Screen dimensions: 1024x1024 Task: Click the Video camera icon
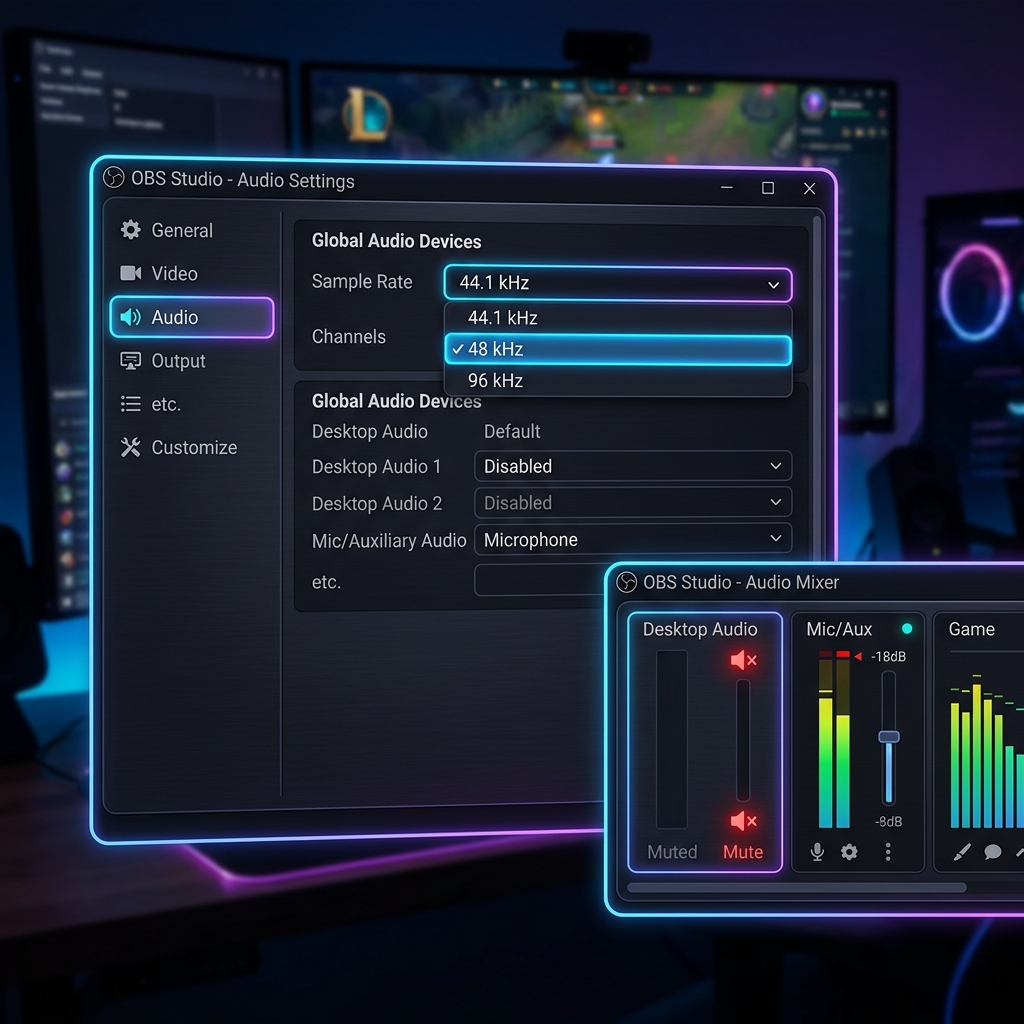point(131,273)
